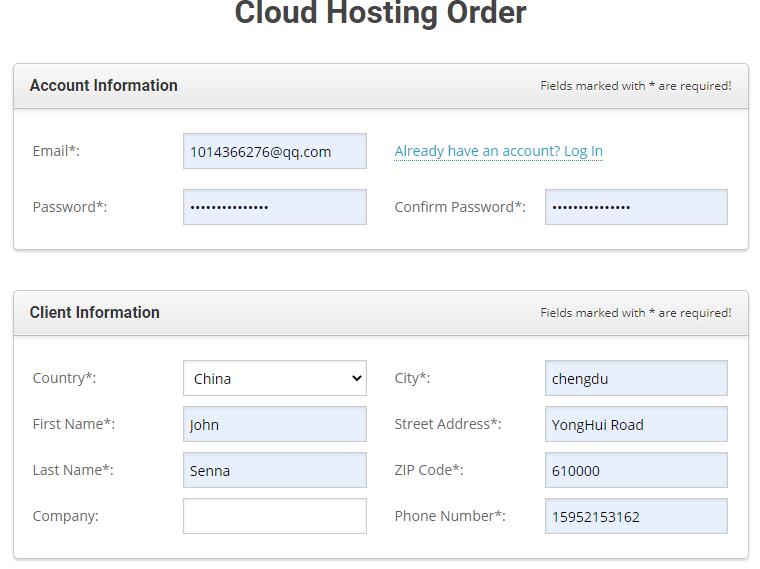Select the Last Name field with Senna
Screen dimensions: 760x569
(275, 470)
